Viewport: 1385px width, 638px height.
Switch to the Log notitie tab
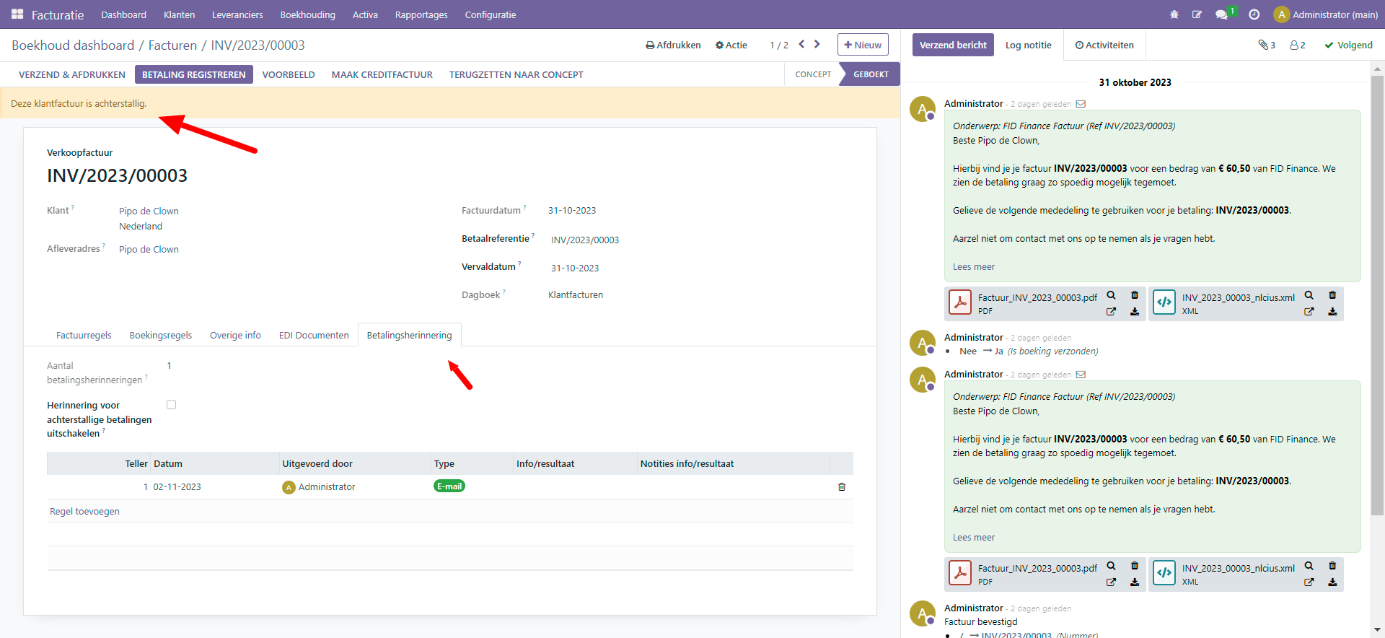pos(1028,45)
